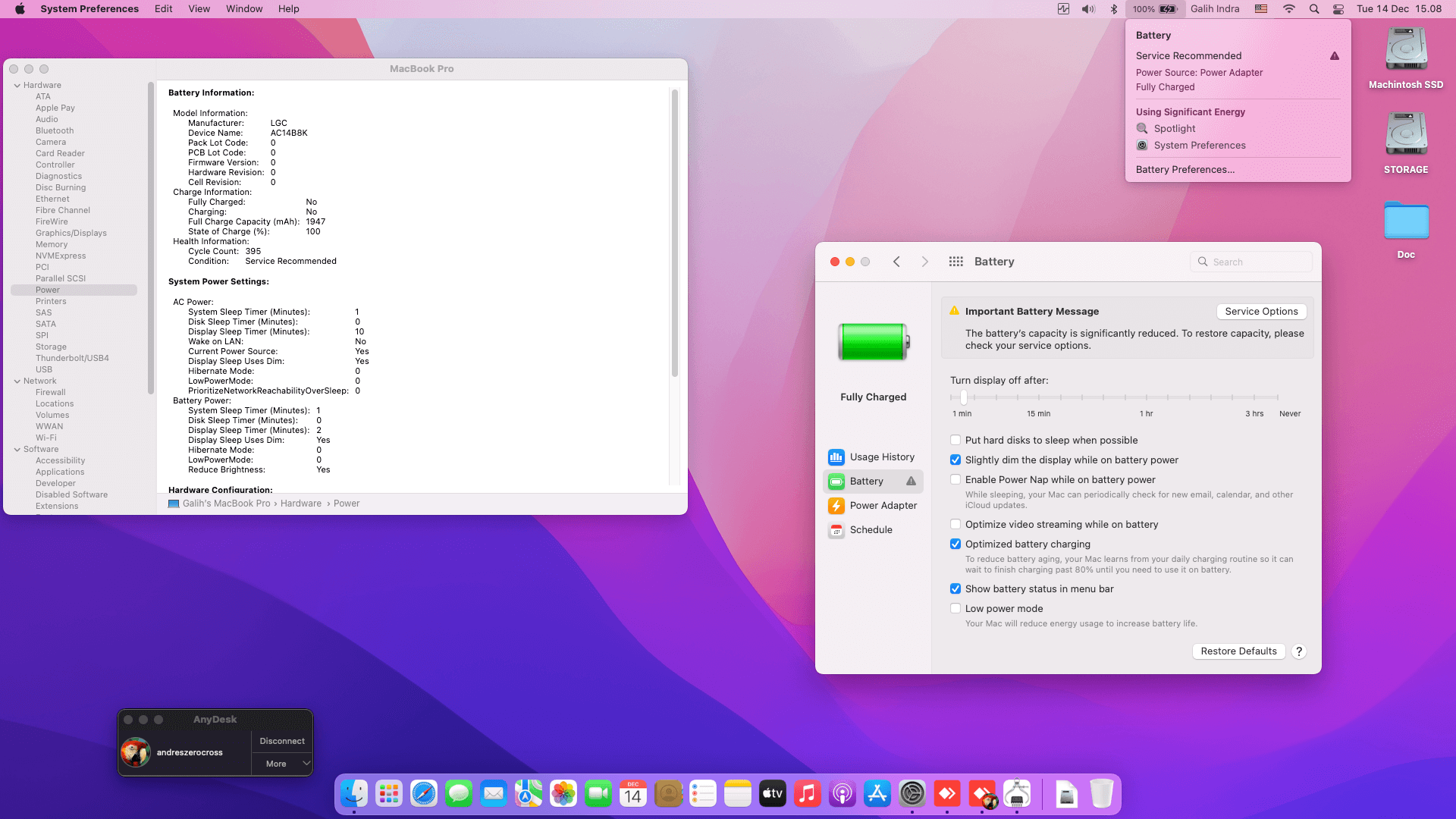Screen dimensions: 1456x819
Task: Click Spotlight search icon in menu bar
Action: coord(1314,9)
